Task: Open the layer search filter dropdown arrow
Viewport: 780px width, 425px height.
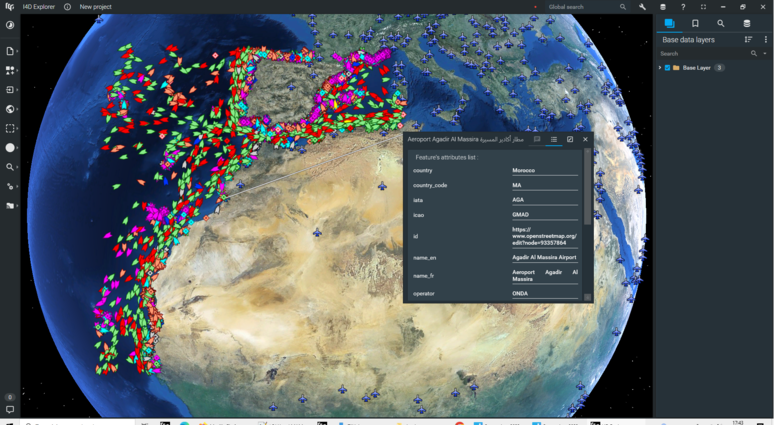Action: [765, 53]
